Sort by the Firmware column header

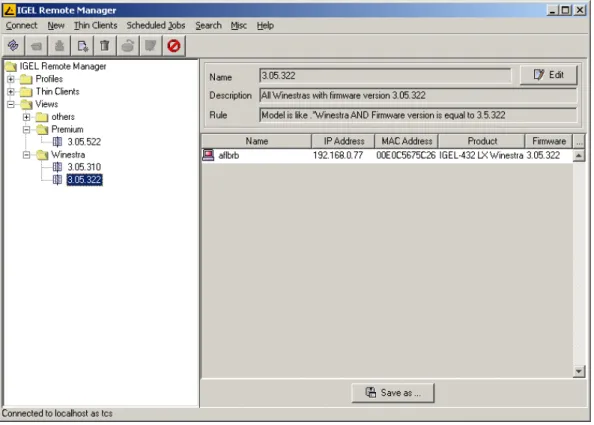[549, 141]
